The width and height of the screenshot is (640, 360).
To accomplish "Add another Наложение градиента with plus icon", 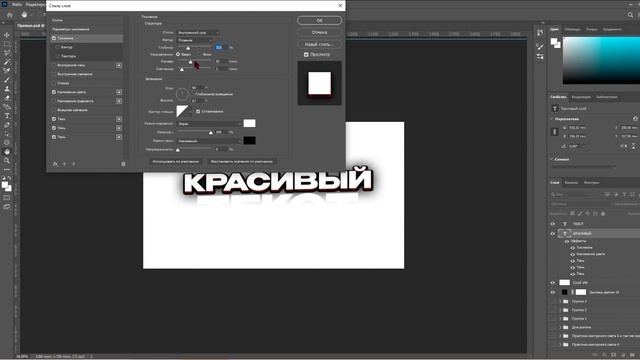I will click(119, 101).
